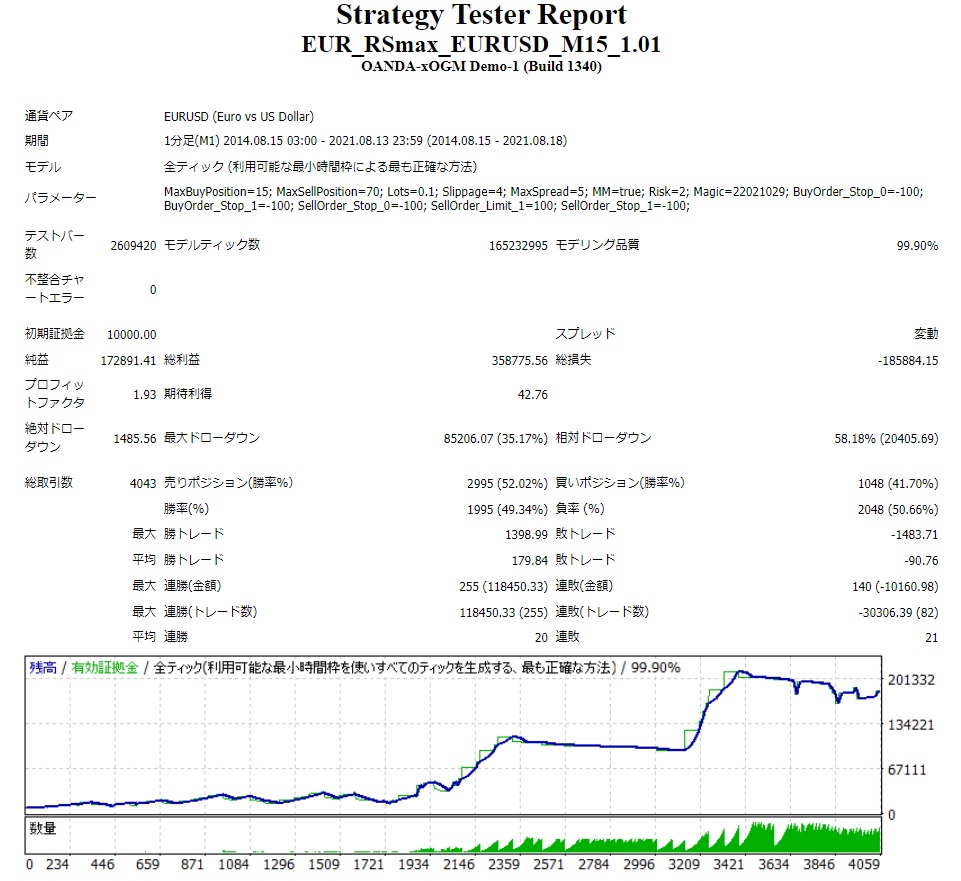Click the スプレッド label
Image resolution: width=961 pixels, height=881 pixels.
585,334
